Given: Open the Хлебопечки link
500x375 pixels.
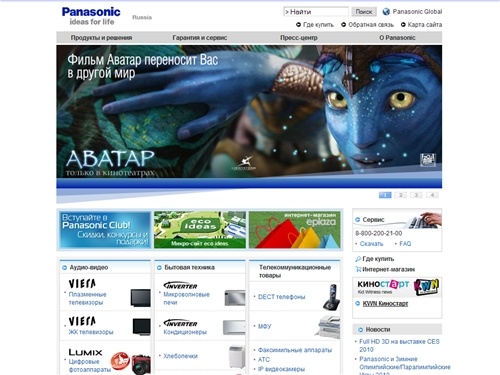Looking at the screenshot, I should (180, 356).
